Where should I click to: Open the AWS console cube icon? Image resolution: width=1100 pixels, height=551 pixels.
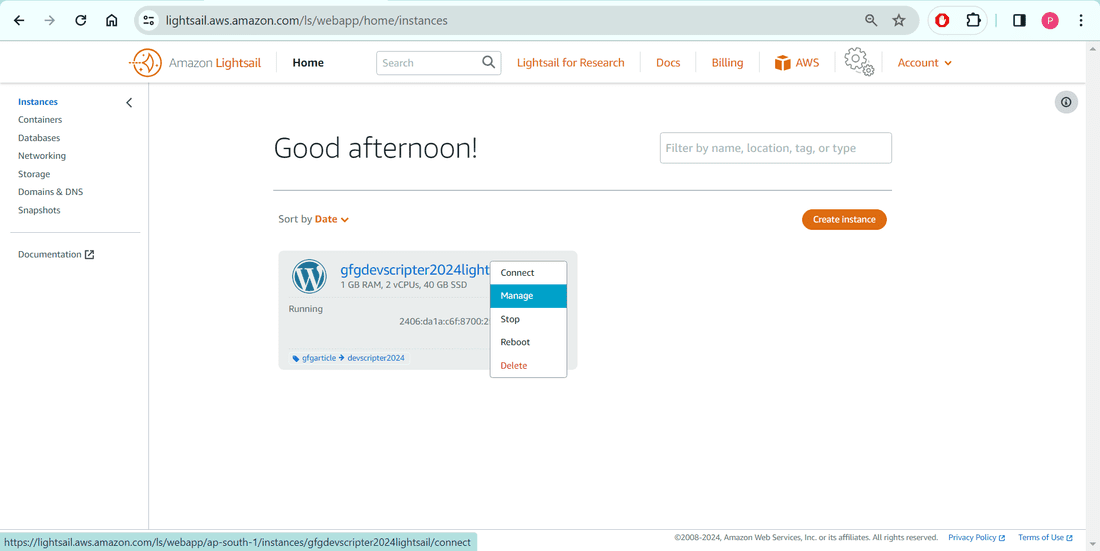tap(782, 62)
